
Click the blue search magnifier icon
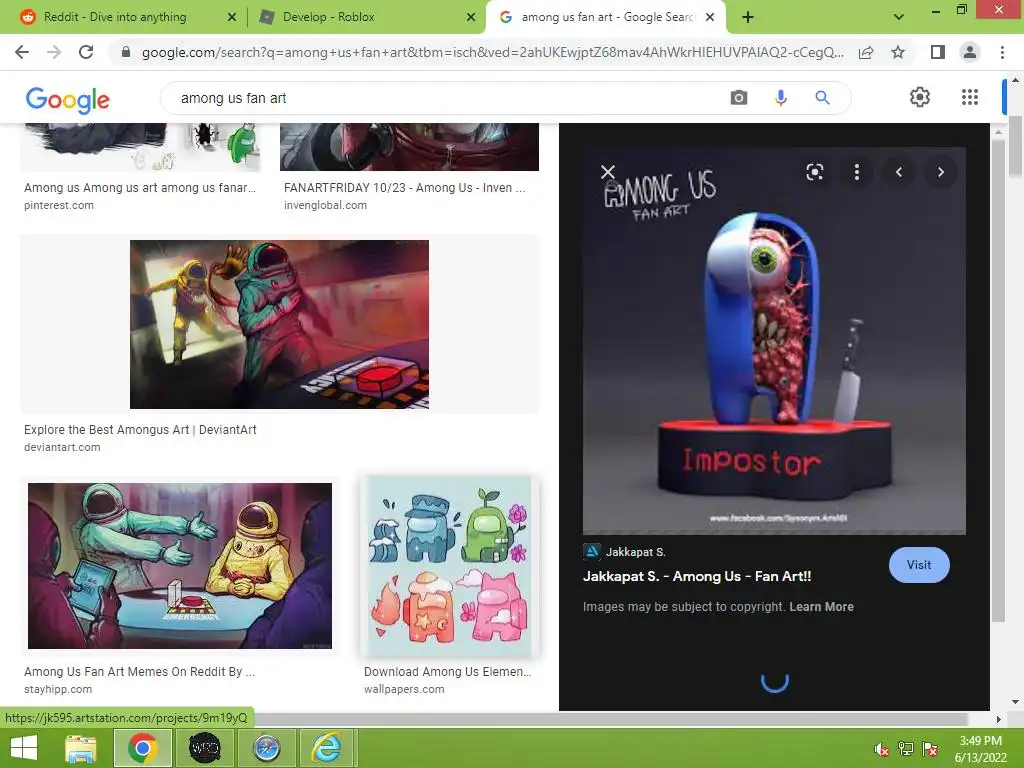pos(822,98)
